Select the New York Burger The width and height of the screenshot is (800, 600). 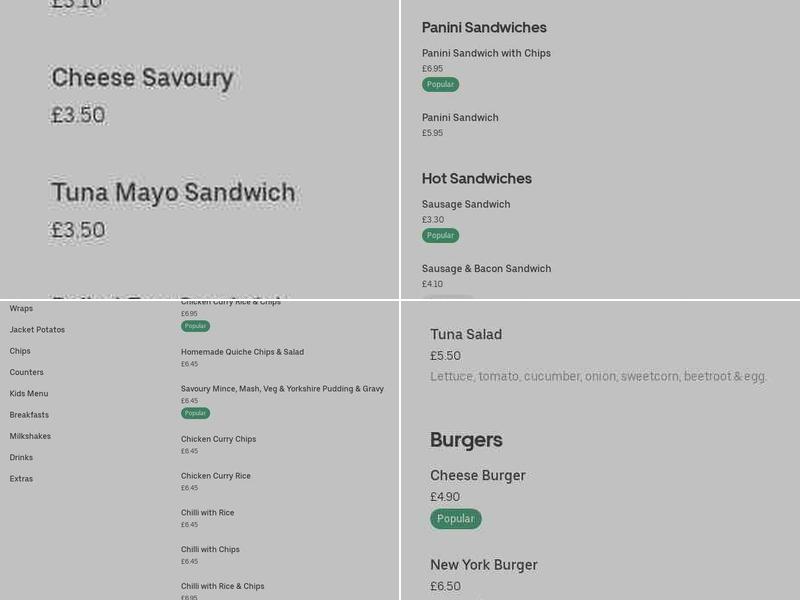[484, 565]
